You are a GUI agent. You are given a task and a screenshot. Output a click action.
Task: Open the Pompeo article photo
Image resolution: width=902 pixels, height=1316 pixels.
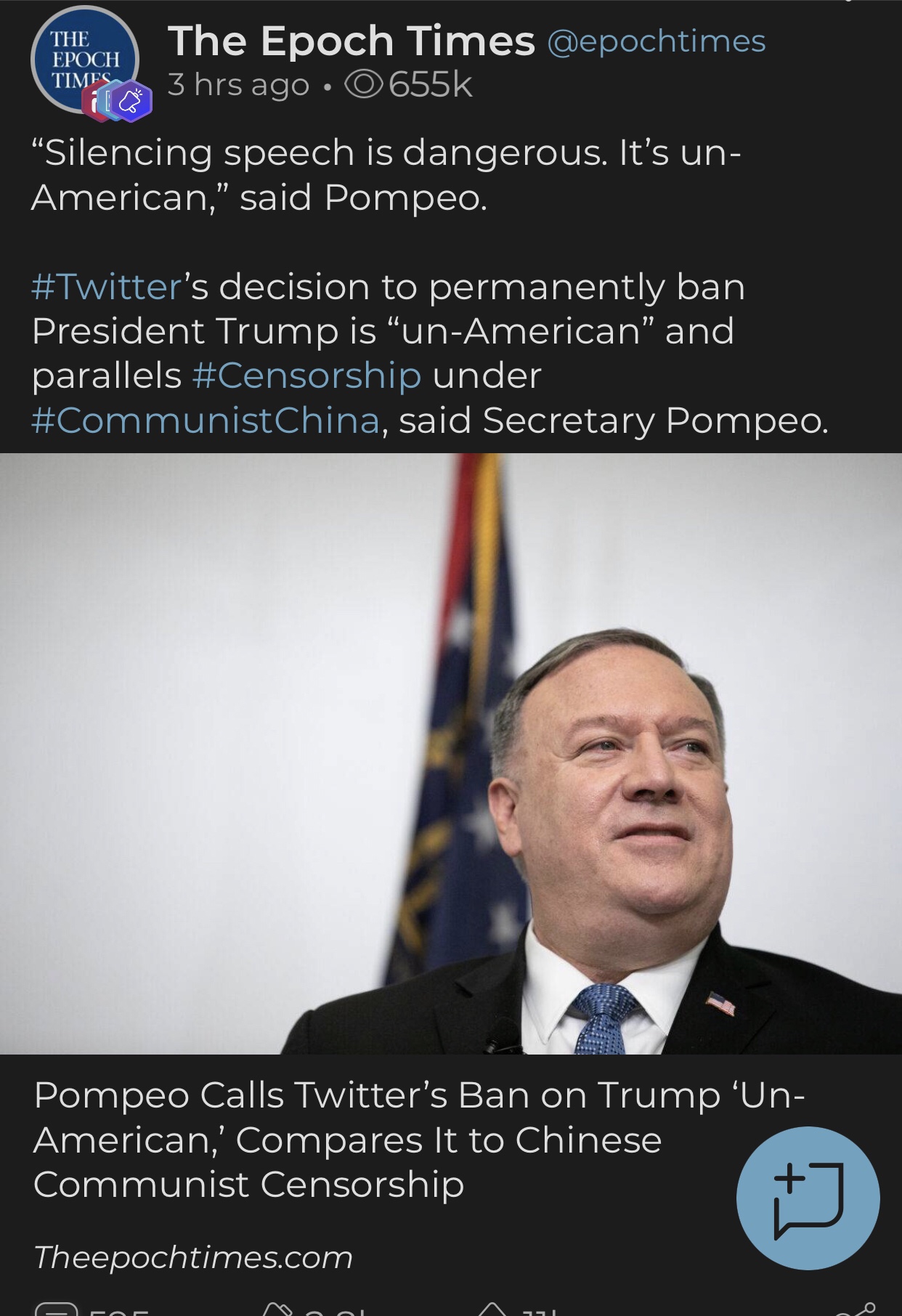[450, 753]
